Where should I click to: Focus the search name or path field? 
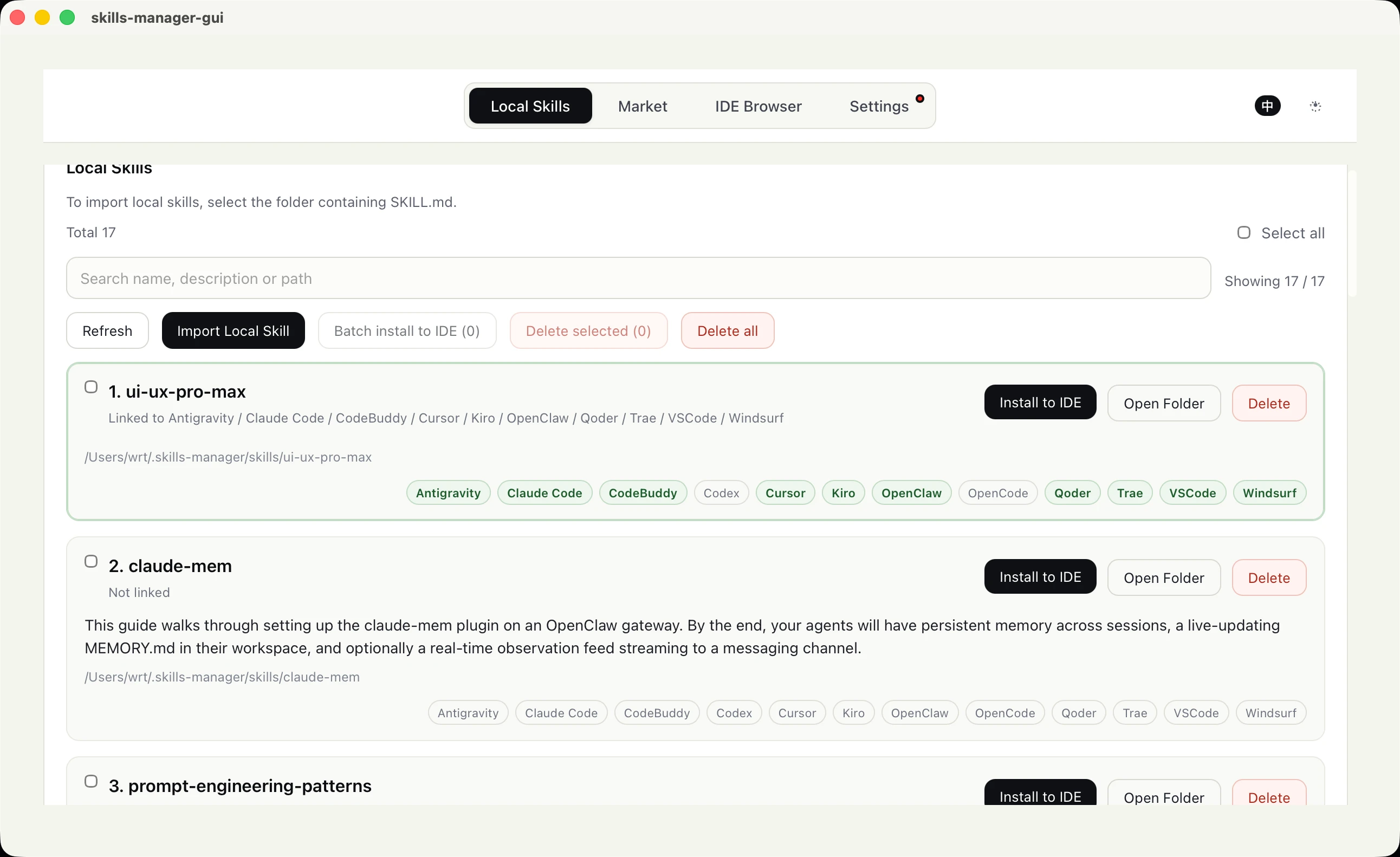coord(638,278)
